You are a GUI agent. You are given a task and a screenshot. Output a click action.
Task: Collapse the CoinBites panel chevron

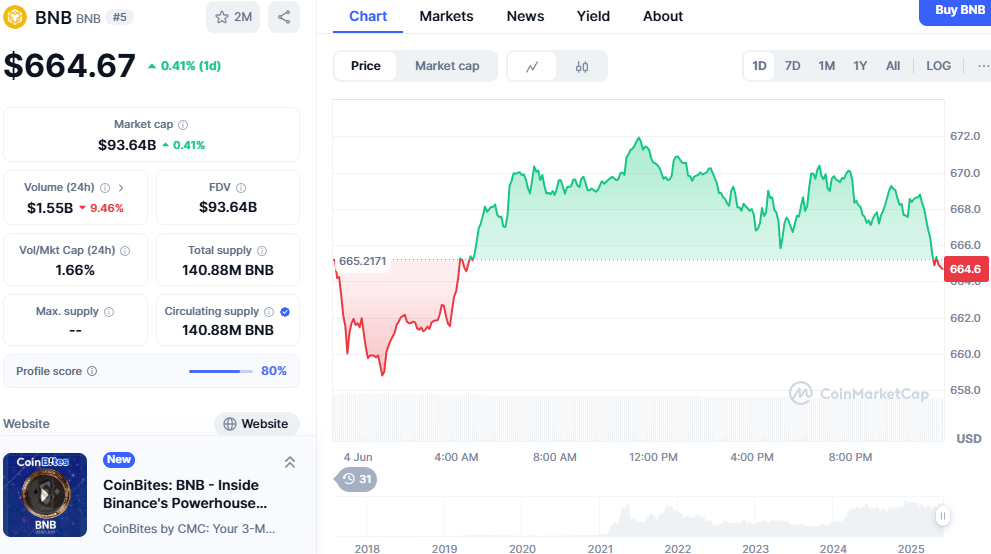point(289,462)
